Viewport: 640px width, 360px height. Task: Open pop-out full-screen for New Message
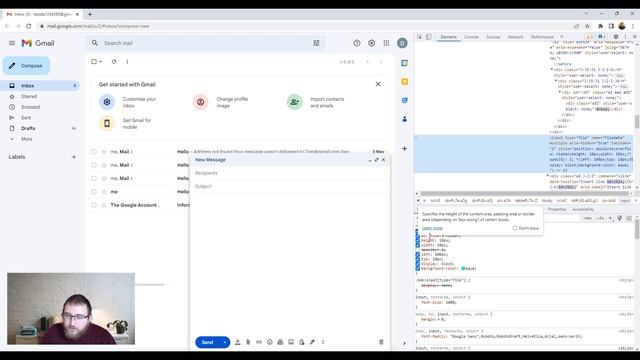(x=376, y=160)
